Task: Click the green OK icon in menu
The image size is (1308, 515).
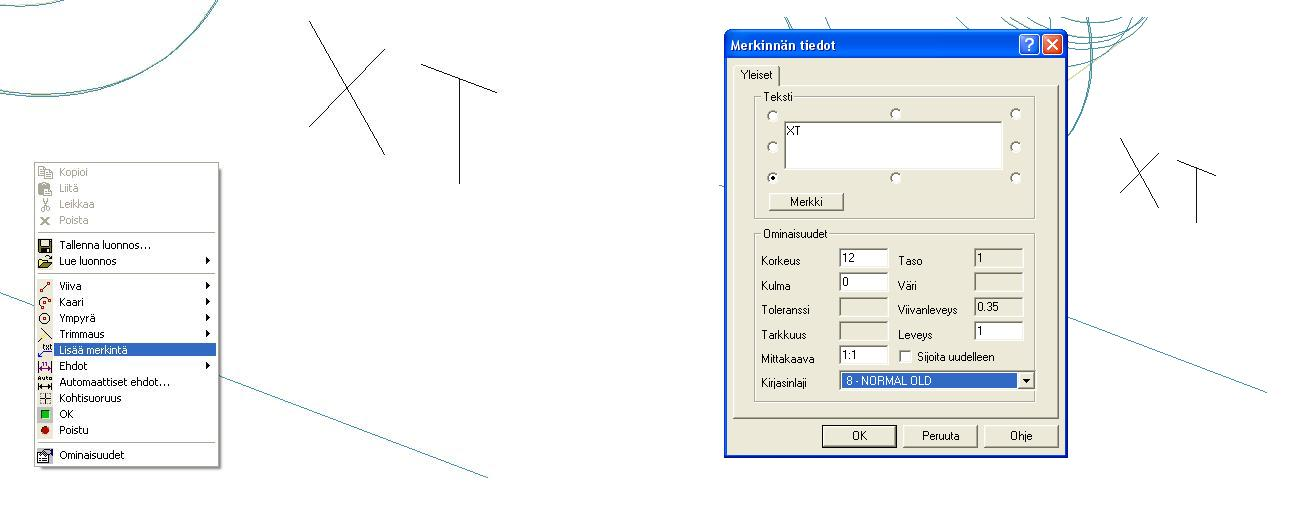Action: tap(44, 414)
